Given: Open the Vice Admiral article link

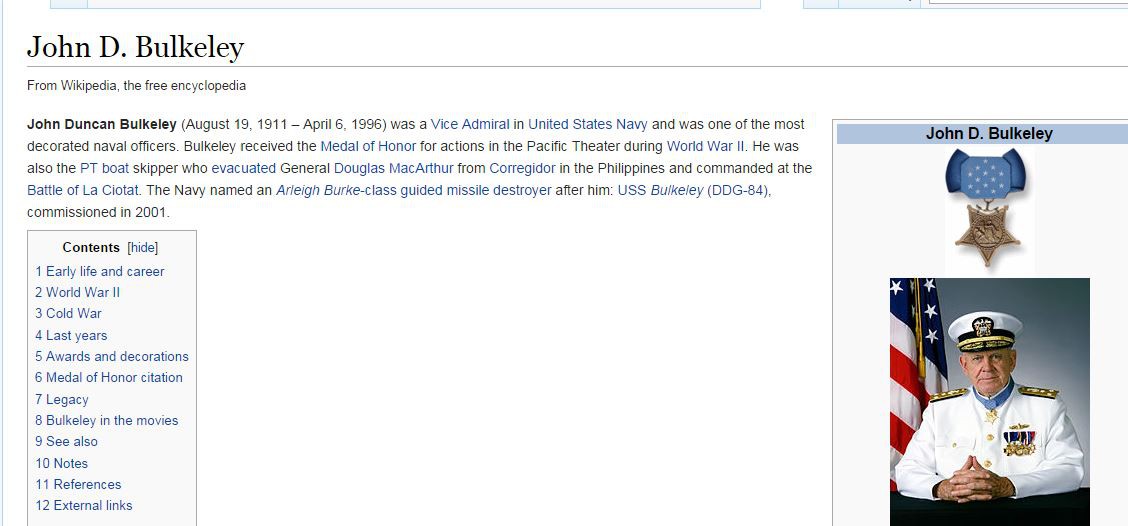Looking at the screenshot, I should click(x=470, y=124).
